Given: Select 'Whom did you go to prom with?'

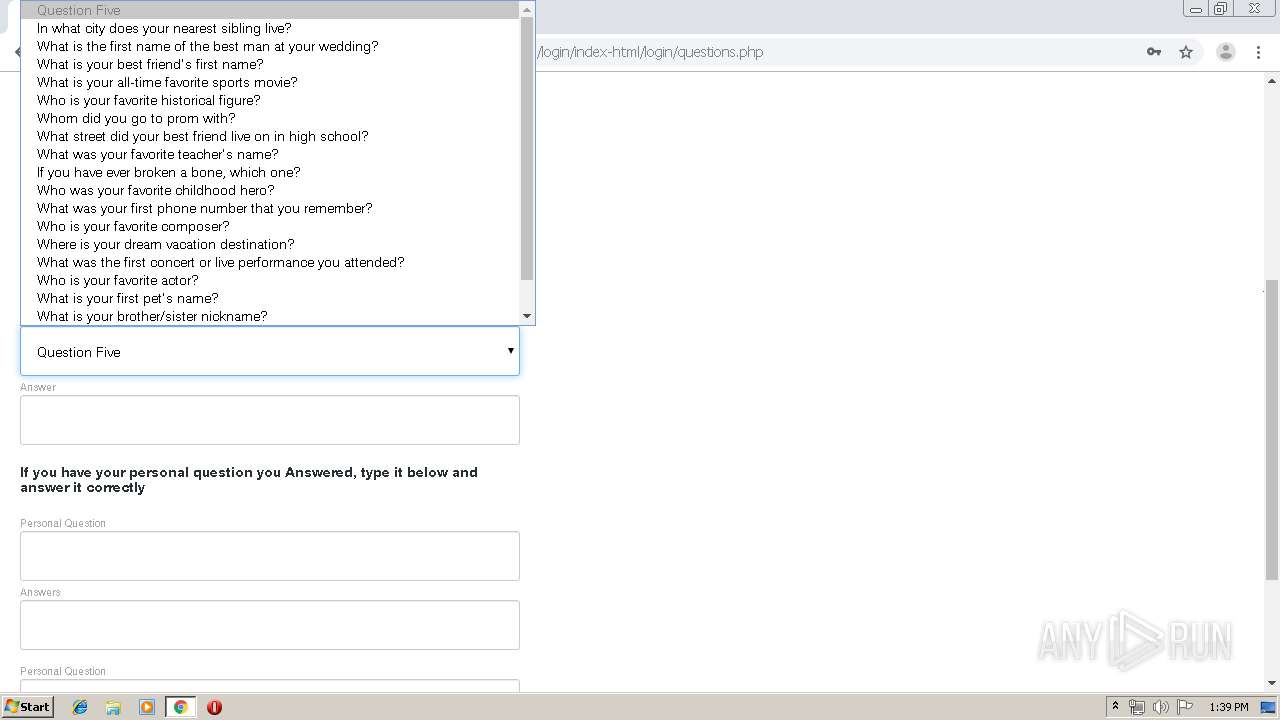Looking at the screenshot, I should (270, 118).
